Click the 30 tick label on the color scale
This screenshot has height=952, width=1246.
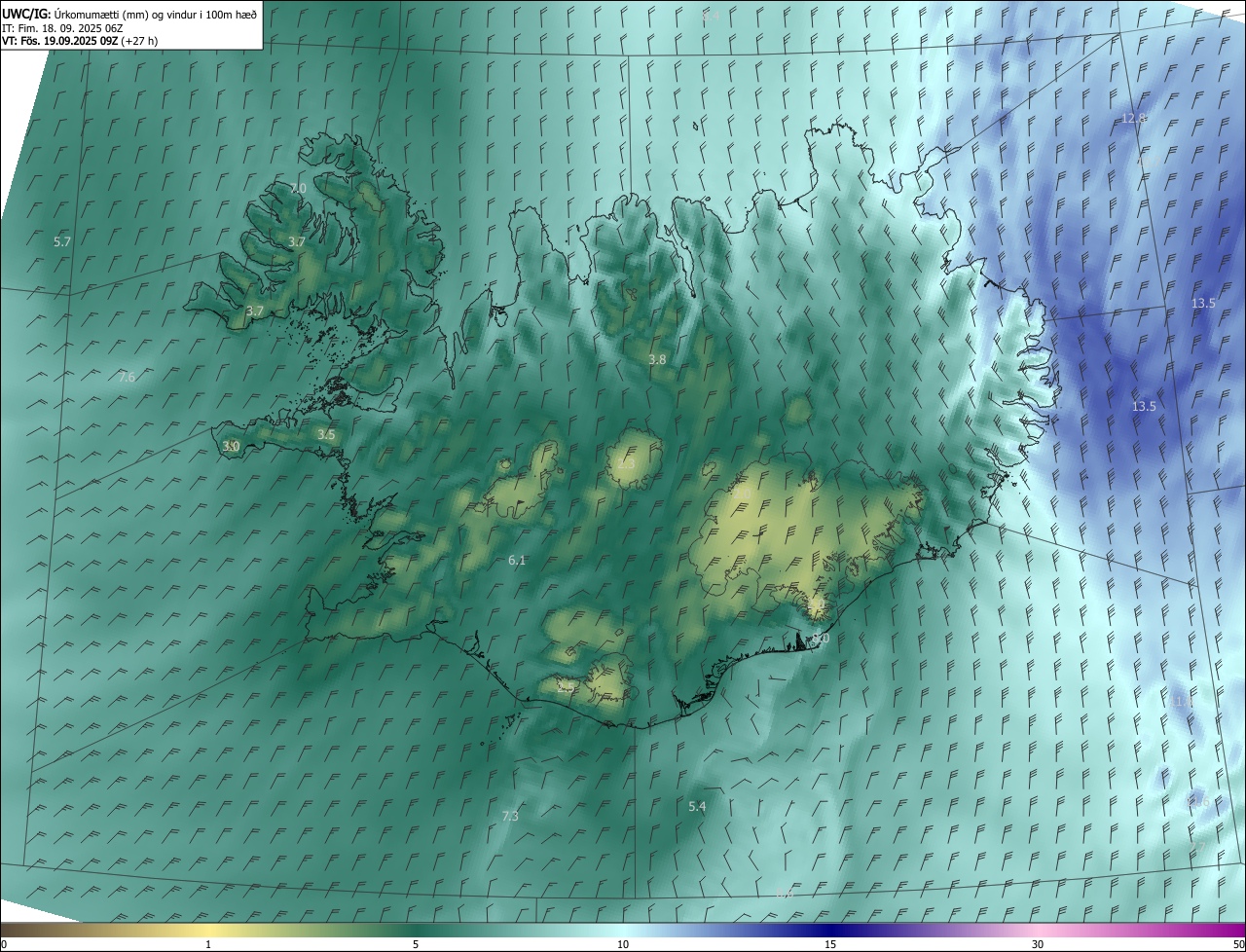[x=1038, y=944]
